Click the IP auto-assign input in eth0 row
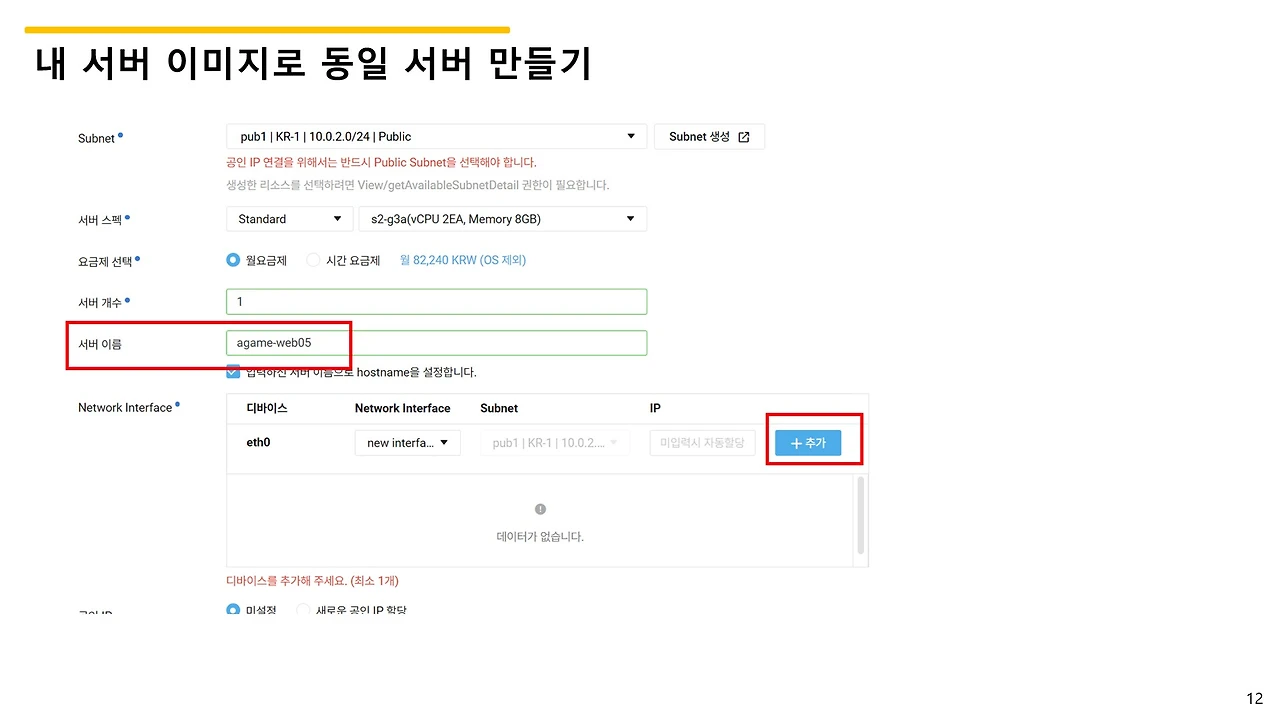This screenshot has height=720, width=1280. pos(702,442)
